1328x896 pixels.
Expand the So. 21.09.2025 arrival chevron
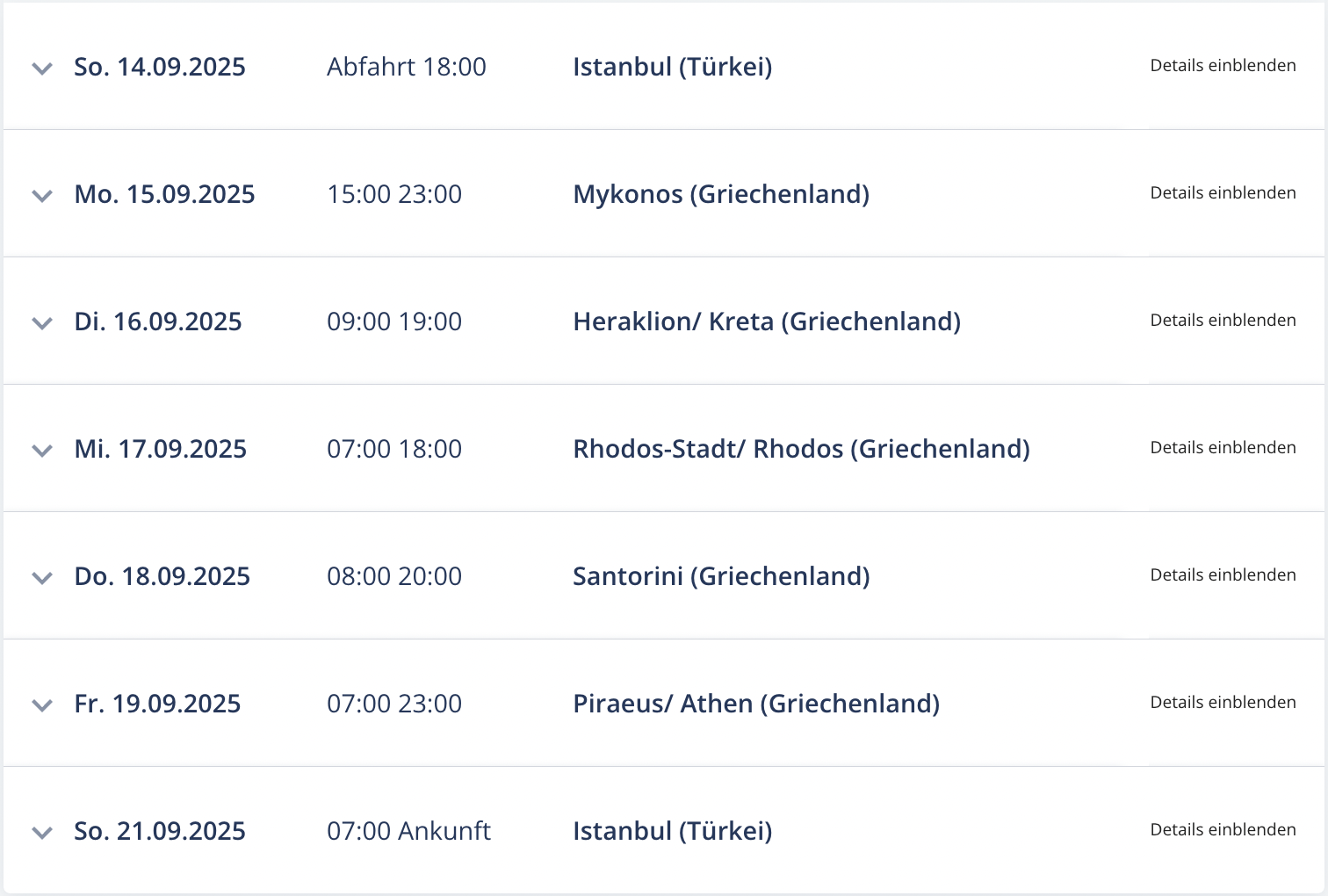[x=42, y=833]
